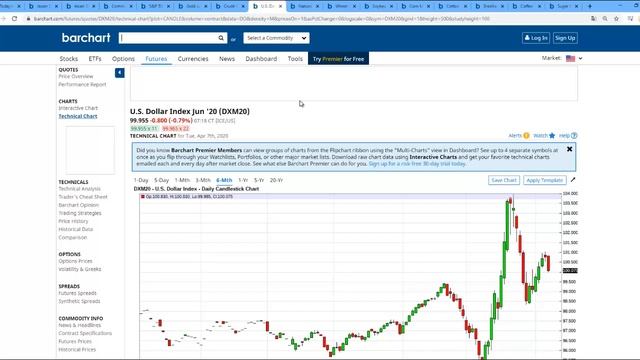The image size is (640, 360).
Task: Open Barchart Opinion link
Action: tap(79, 205)
